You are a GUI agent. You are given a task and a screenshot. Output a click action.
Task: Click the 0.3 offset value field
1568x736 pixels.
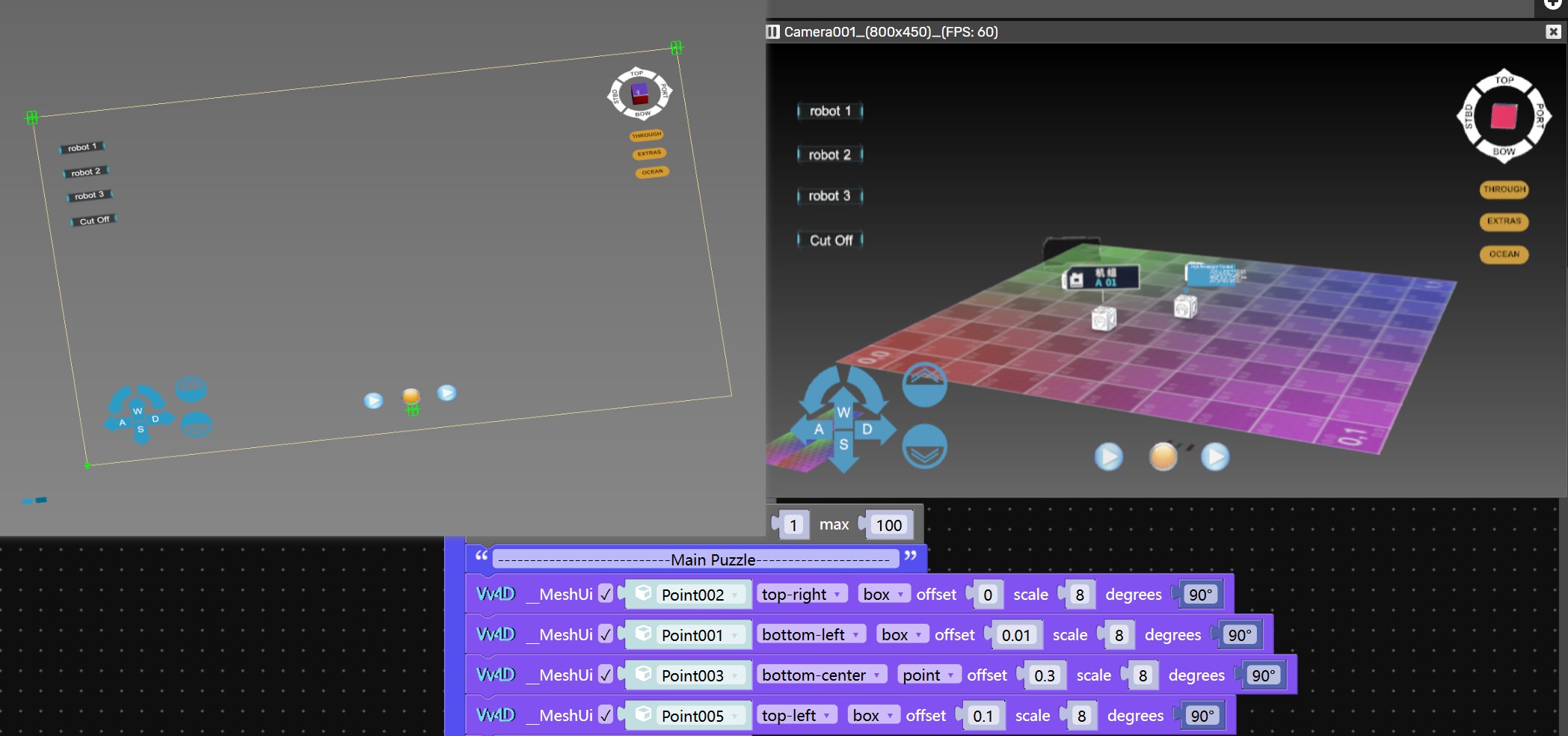point(1044,675)
